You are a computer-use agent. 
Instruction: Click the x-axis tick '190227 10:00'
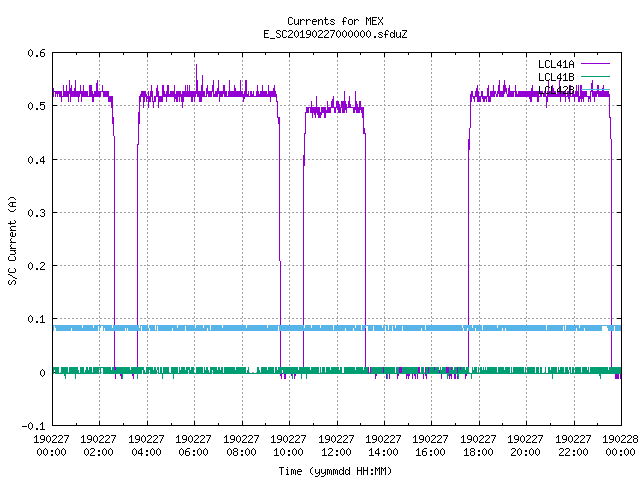coord(288,446)
